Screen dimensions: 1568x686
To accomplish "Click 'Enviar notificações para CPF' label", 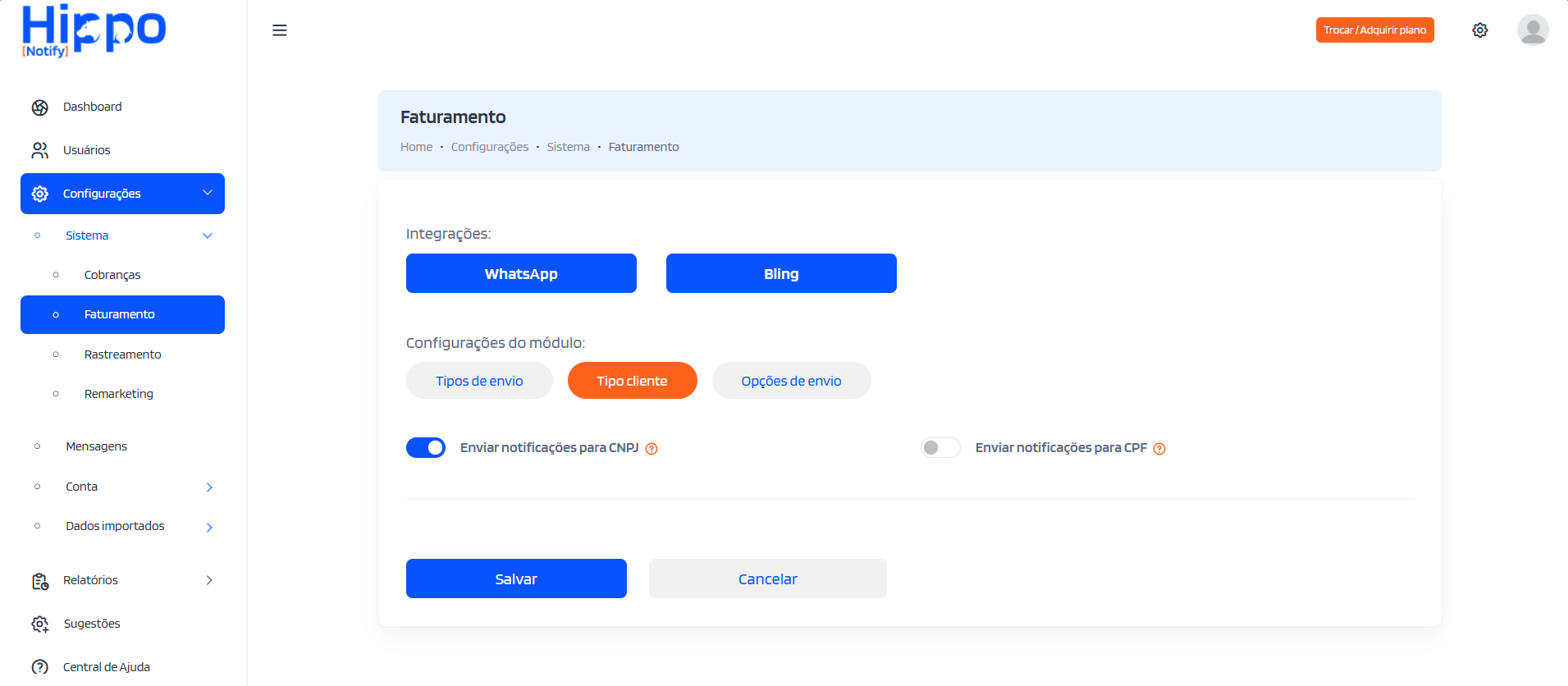I will click(1061, 448).
